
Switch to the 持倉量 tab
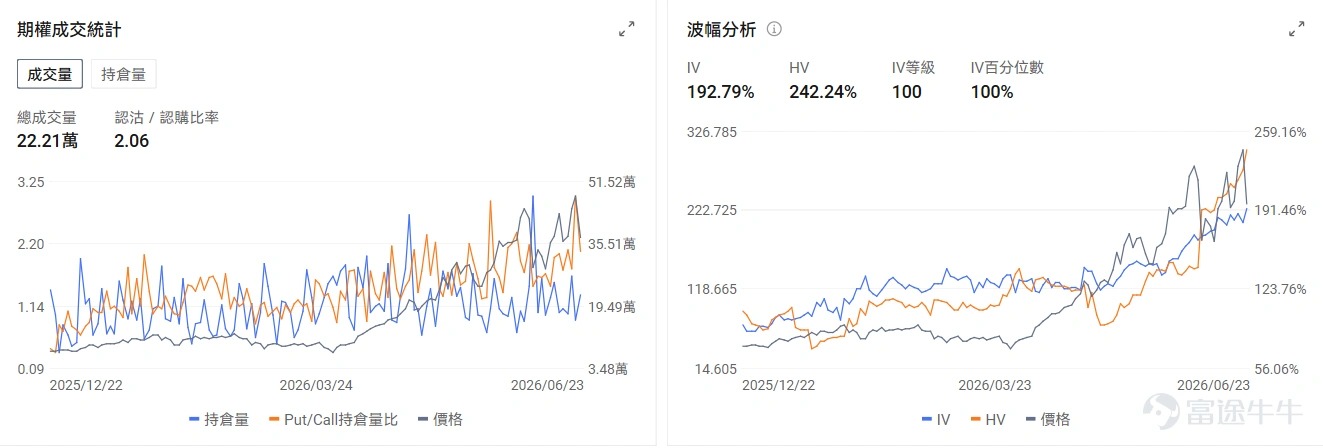tap(124, 74)
